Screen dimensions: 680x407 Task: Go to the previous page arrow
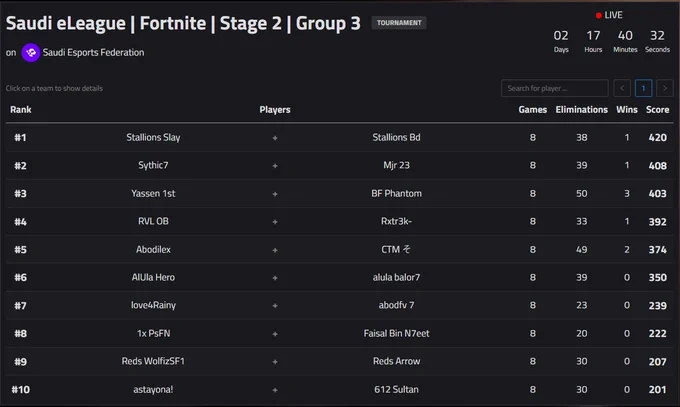[x=622, y=88]
